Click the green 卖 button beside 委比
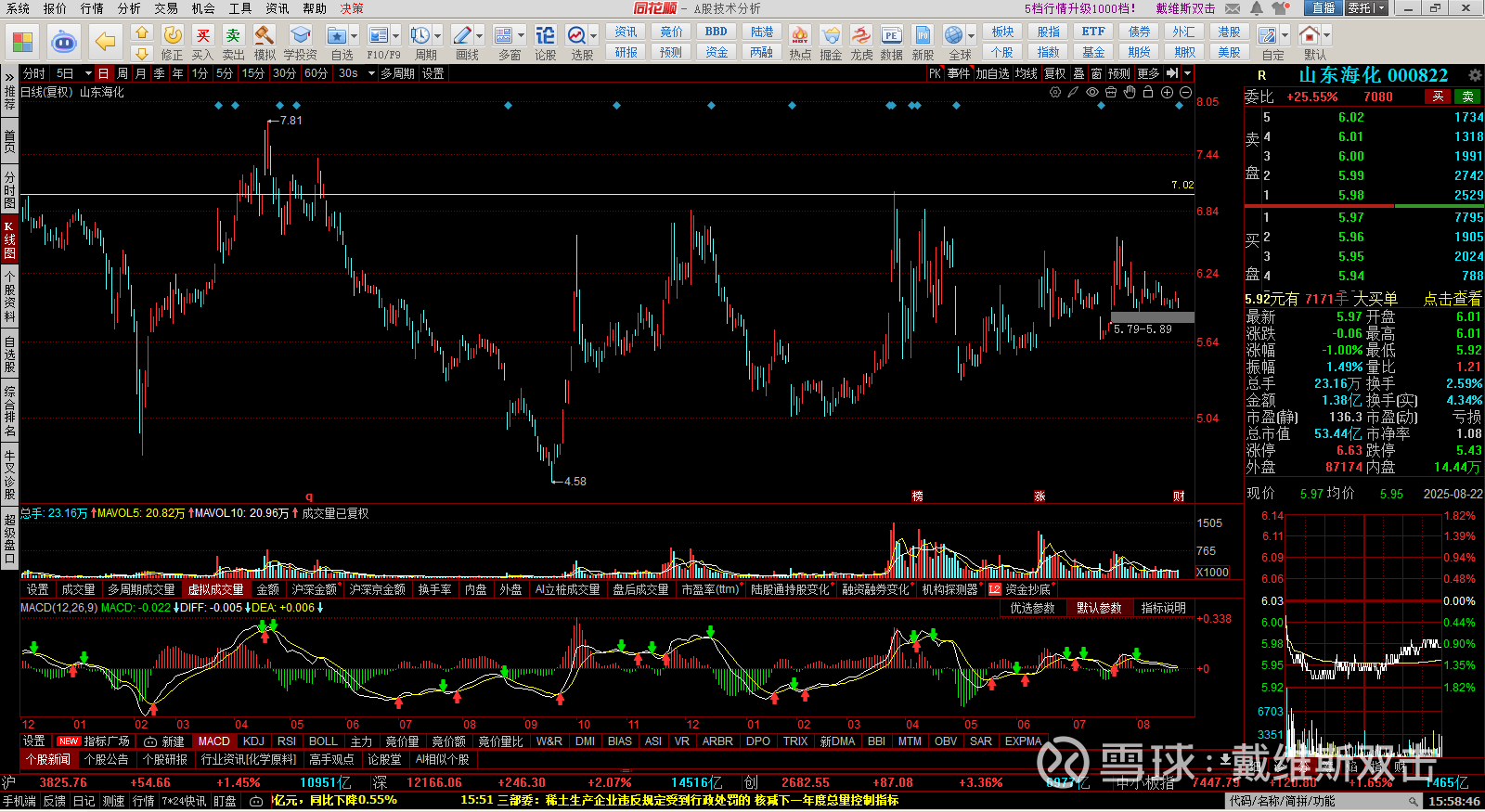 pos(1468,97)
